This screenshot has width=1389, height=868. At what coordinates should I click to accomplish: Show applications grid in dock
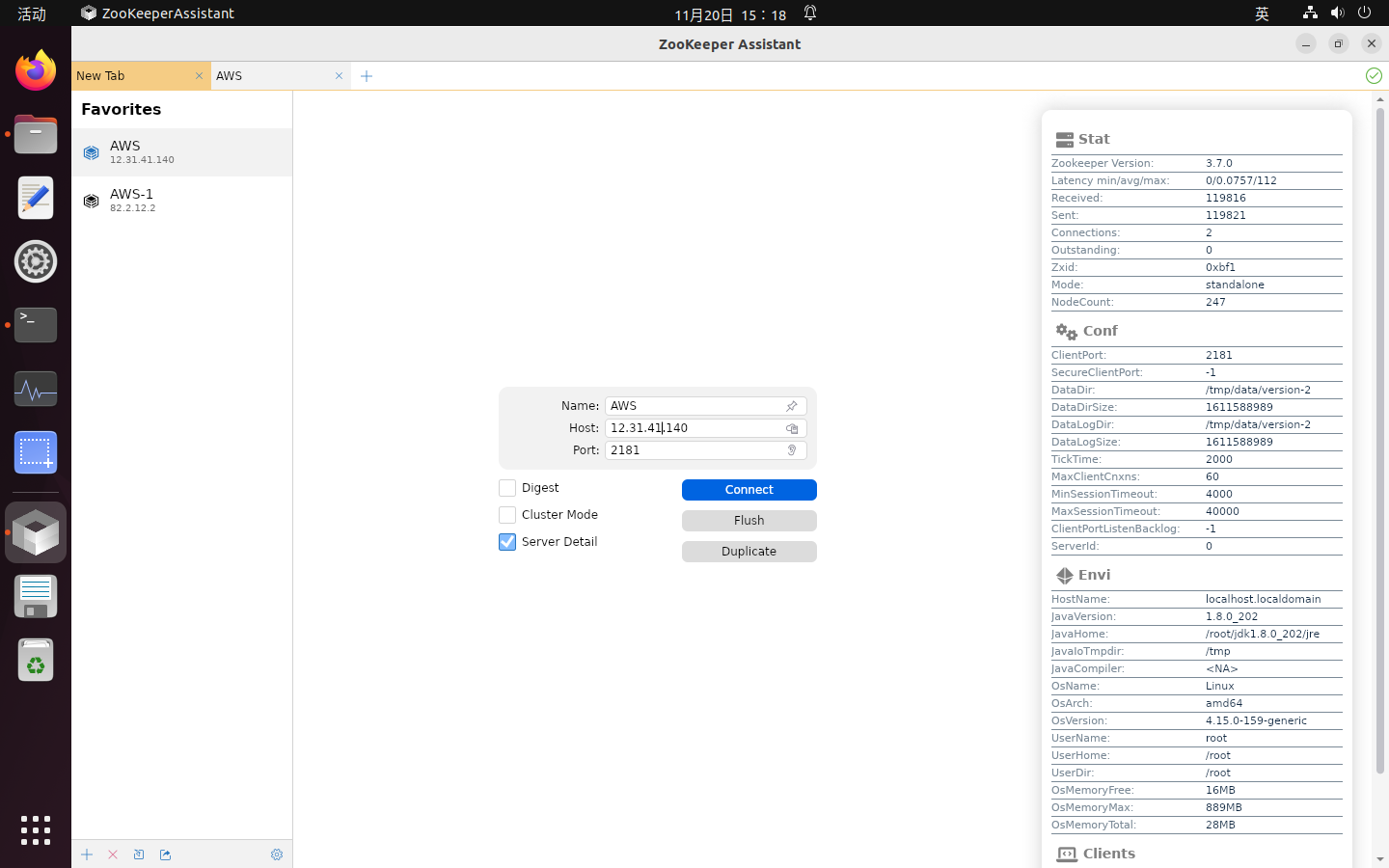point(36,830)
